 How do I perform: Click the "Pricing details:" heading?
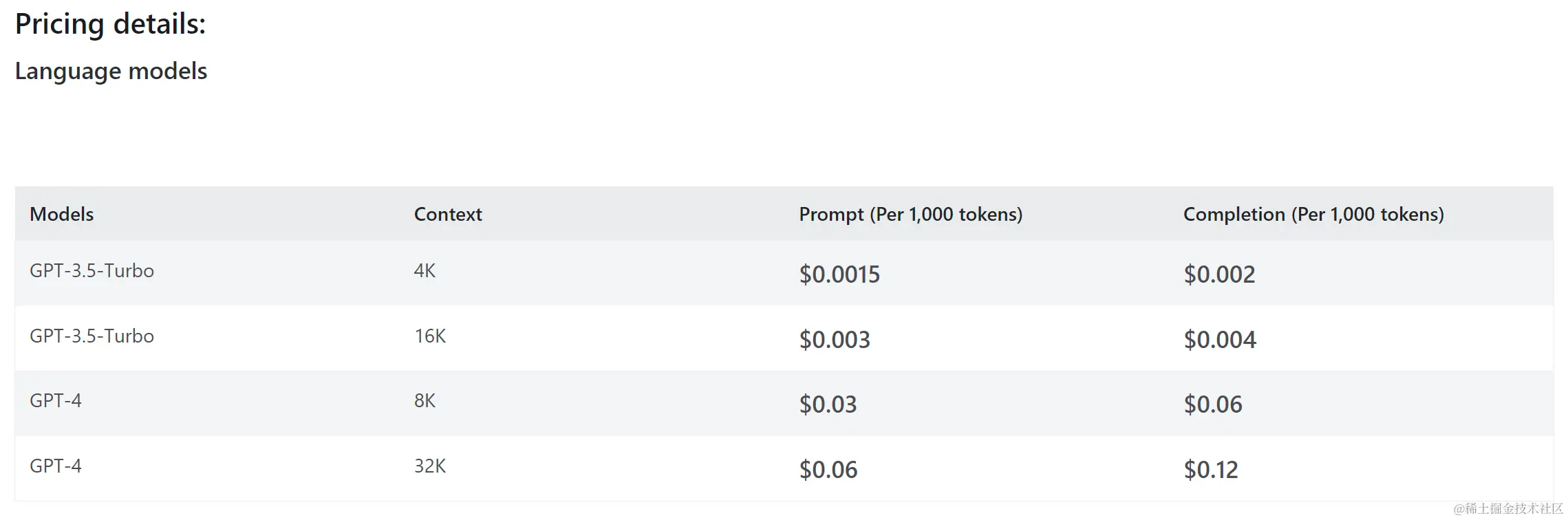click(x=110, y=24)
